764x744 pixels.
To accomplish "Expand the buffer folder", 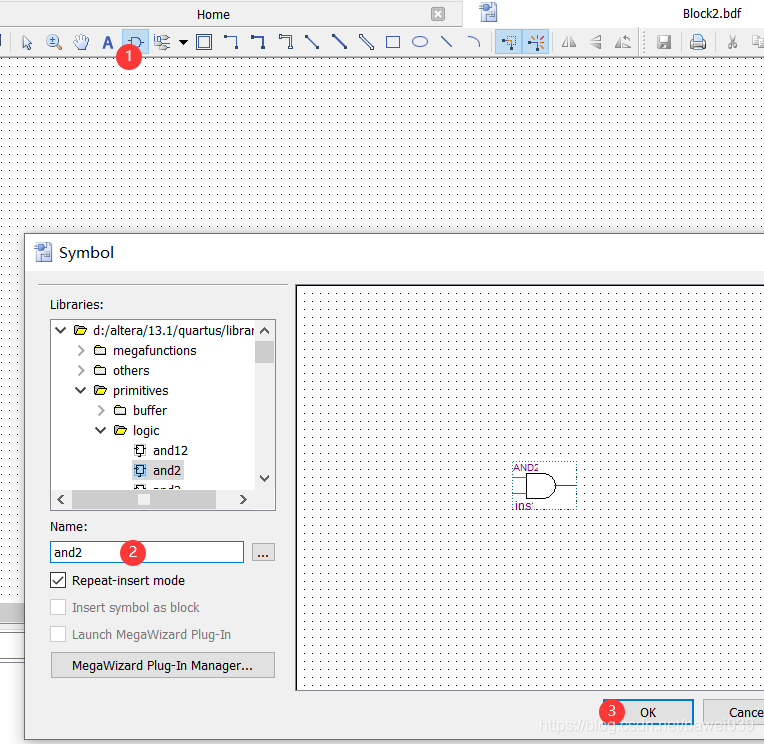I will click(x=101, y=410).
